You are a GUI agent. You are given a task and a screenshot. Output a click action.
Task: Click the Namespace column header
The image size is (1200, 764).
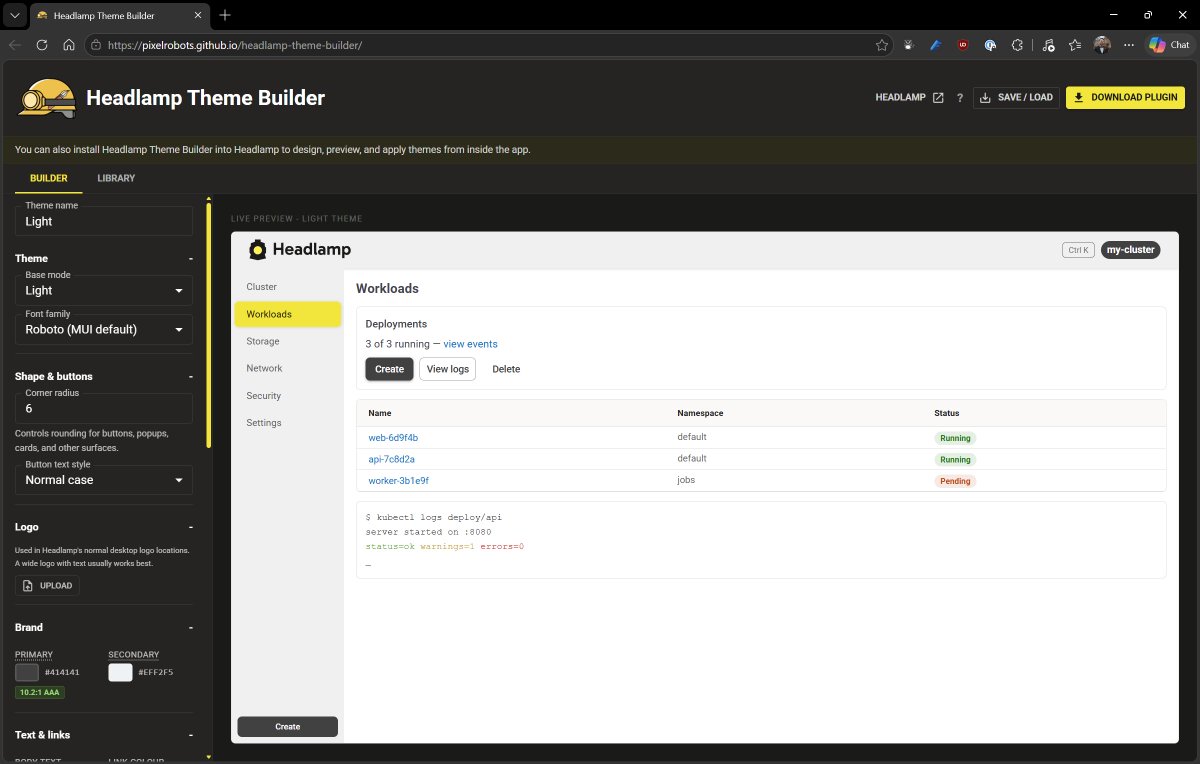click(700, 413)
